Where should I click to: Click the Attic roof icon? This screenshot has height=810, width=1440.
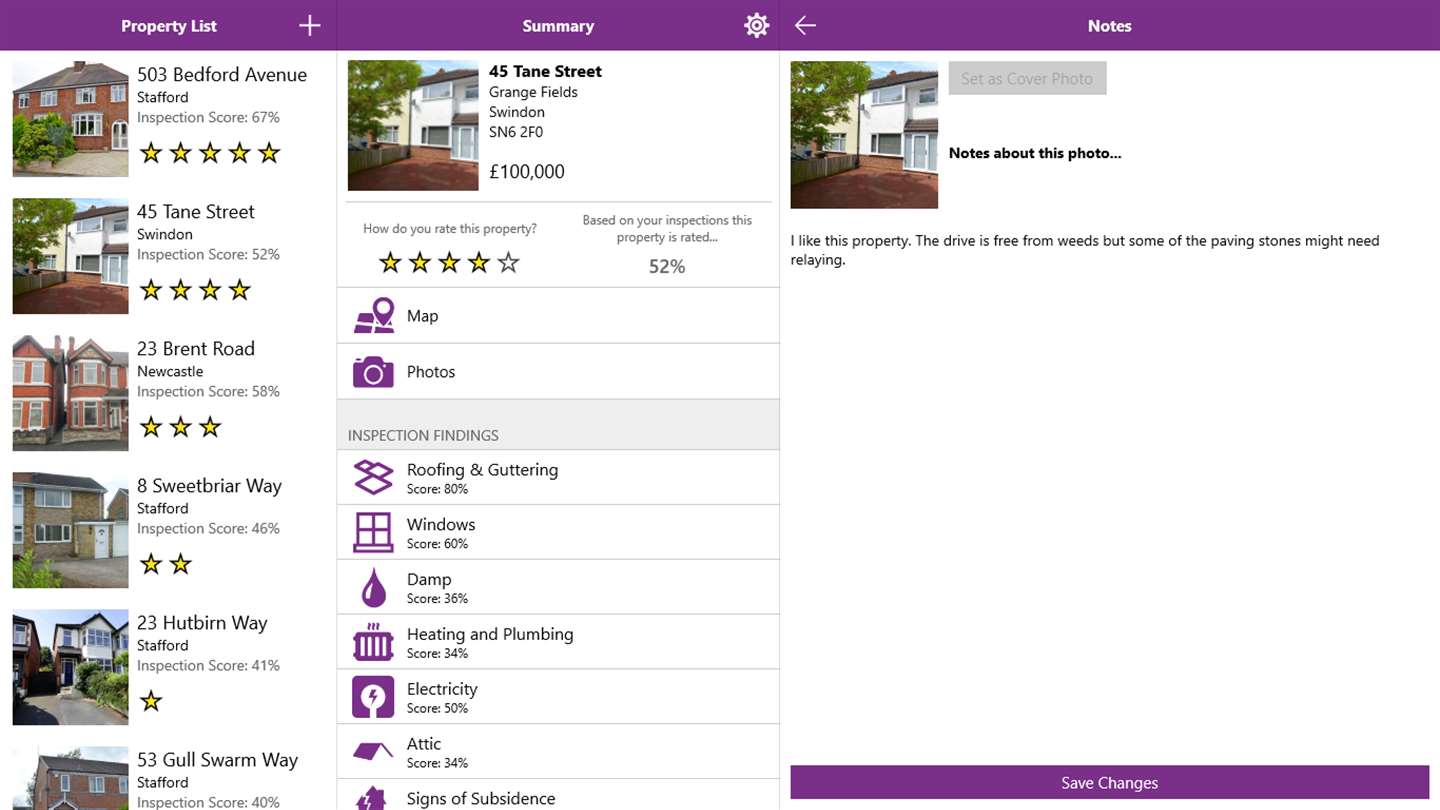(x=373, y=751)
